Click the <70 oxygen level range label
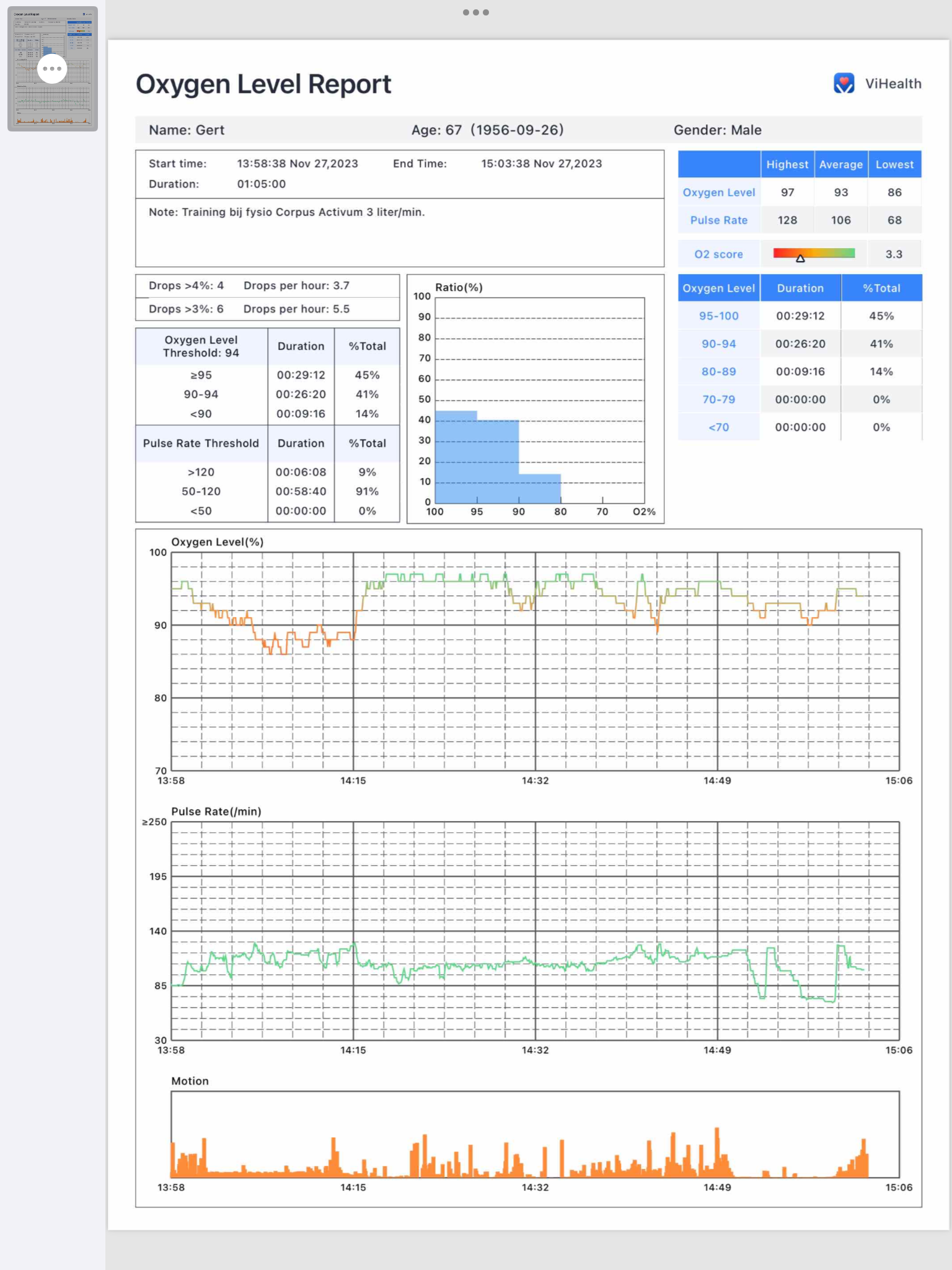 coord(718,427)
